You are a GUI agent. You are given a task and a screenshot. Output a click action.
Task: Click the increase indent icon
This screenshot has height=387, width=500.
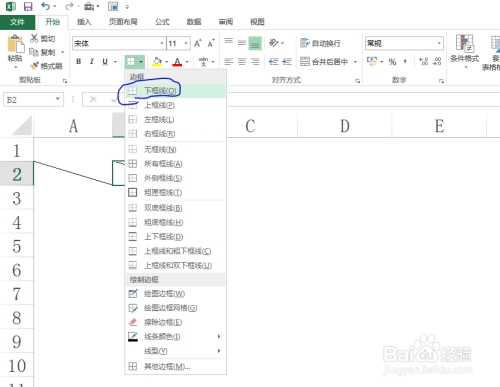coord(287,62)
